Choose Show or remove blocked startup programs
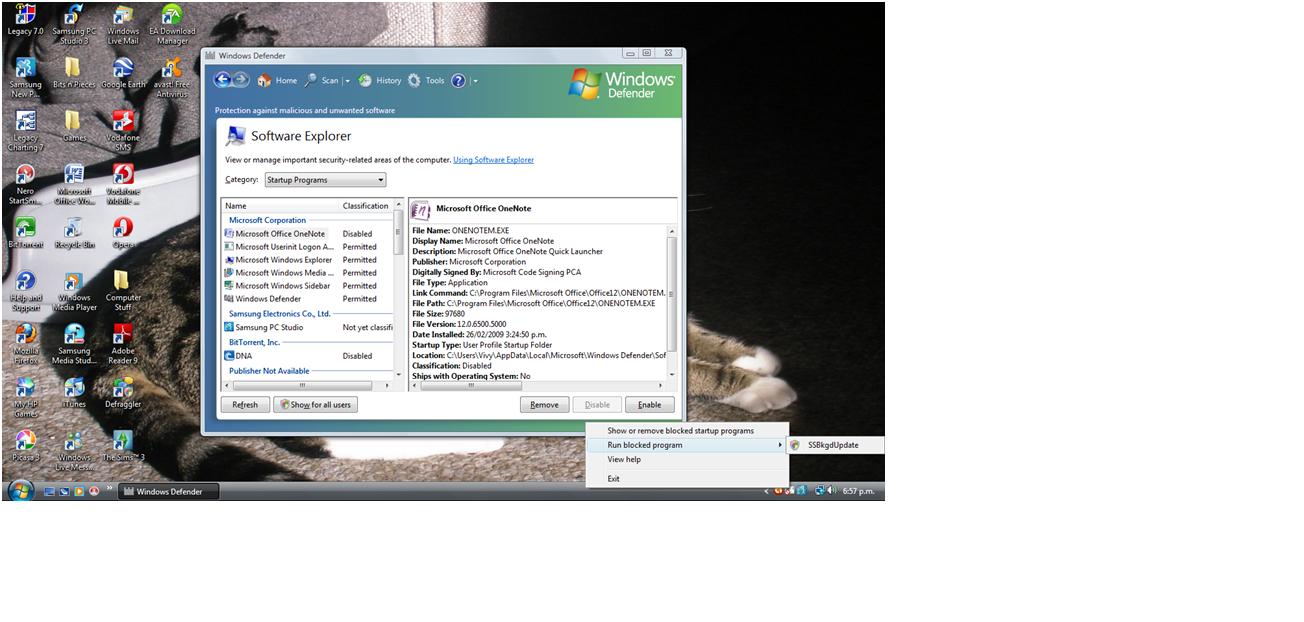The width and height of the screenshot is (1304, 622). 687,431
